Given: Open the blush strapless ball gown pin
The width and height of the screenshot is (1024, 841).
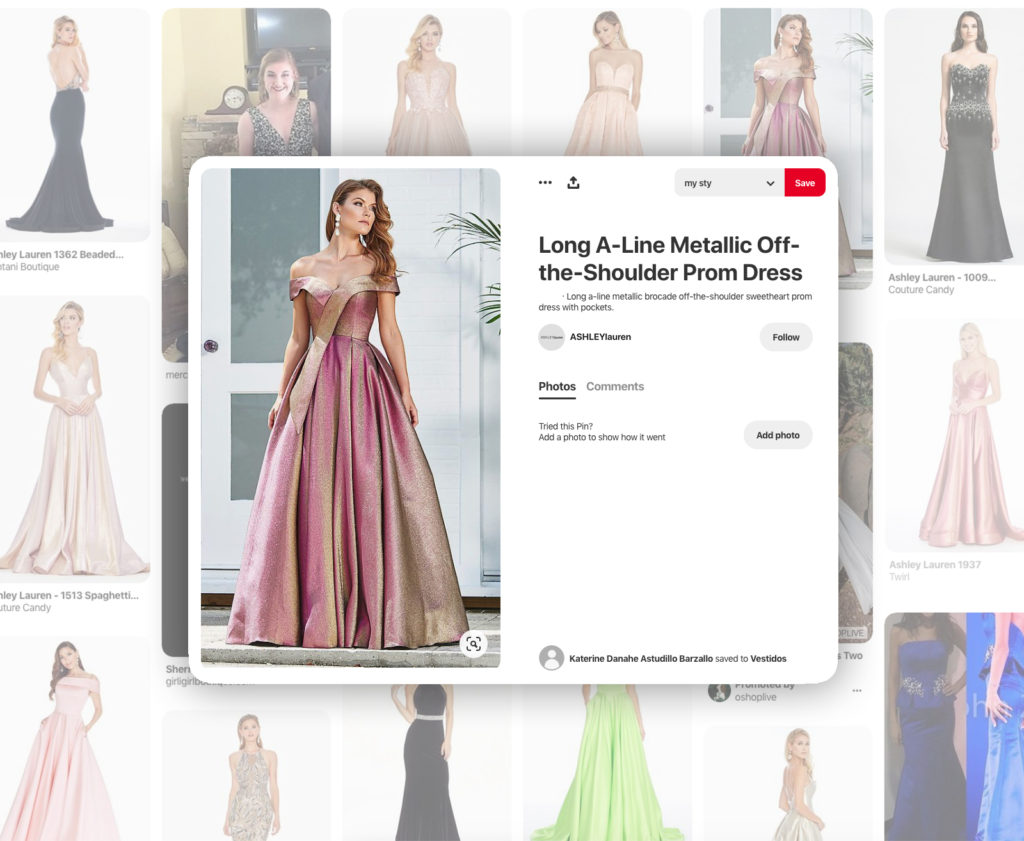Looking at the screenshot, I should [607, 82].
